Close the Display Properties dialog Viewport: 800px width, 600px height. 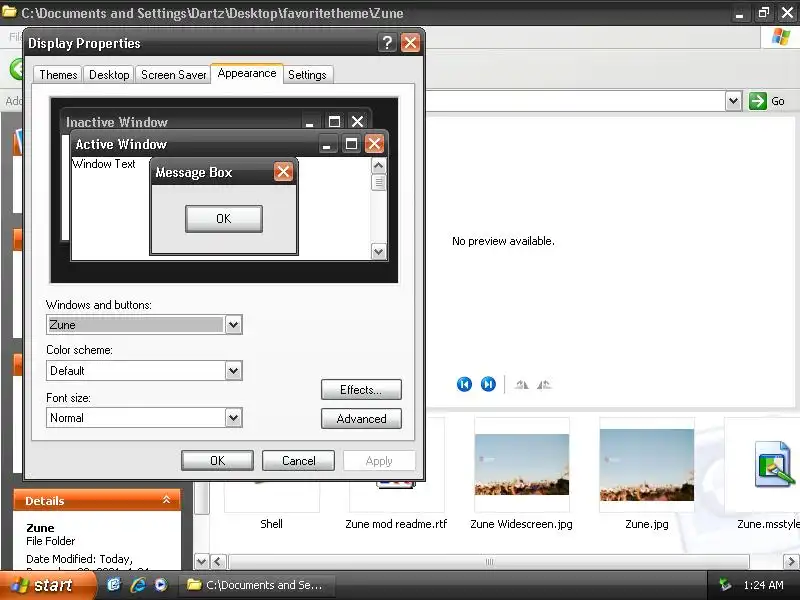[410, 43]
